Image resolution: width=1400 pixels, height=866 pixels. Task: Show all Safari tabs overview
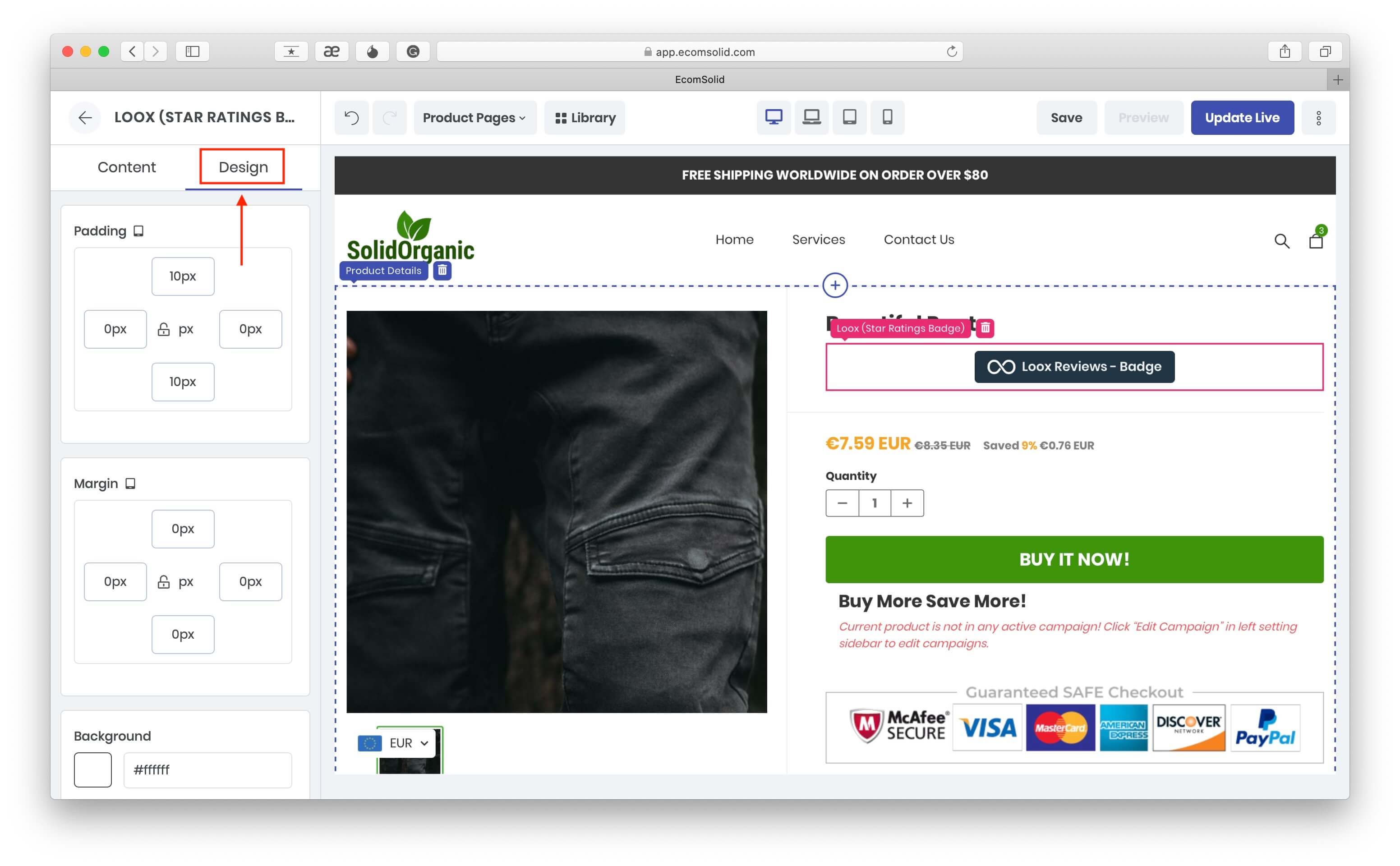pos(1325,51)
